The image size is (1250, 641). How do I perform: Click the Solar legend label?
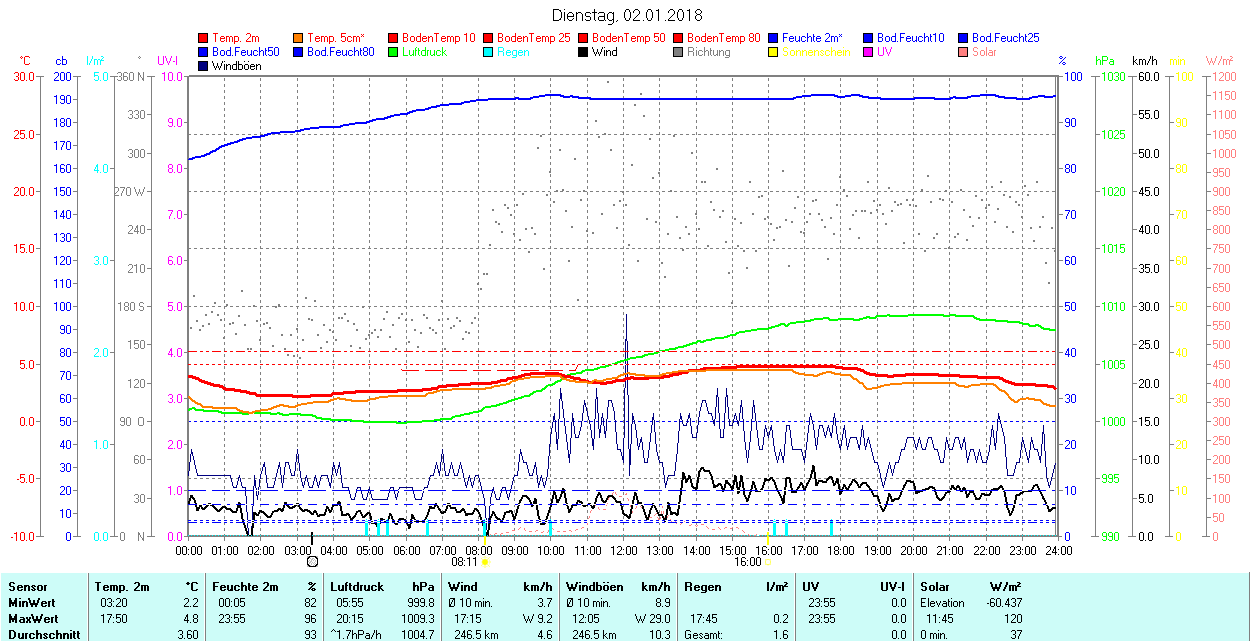pyautogui.click(x=984, y=52)
